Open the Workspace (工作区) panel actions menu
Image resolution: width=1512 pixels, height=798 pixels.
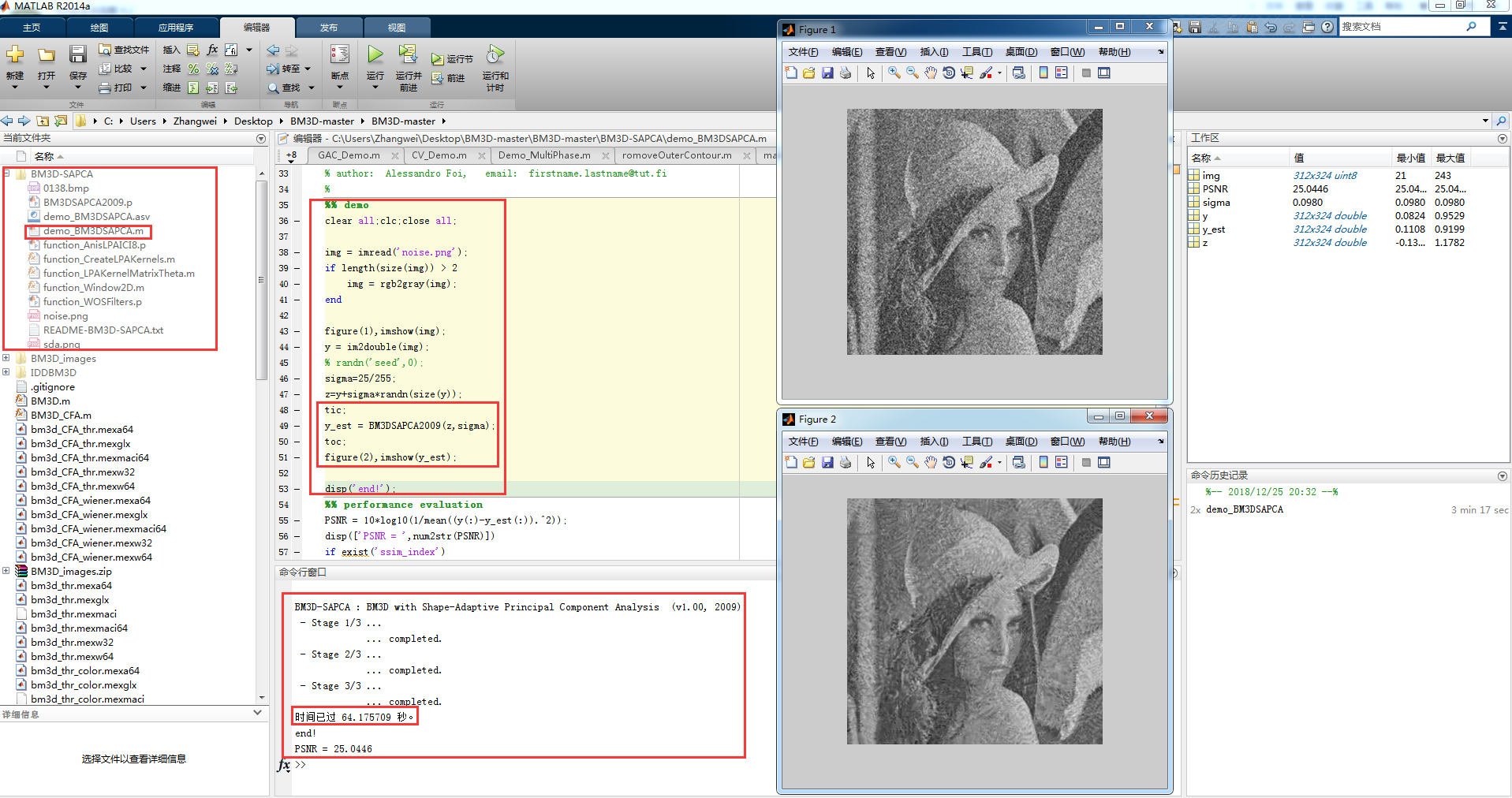click(x=1502, y=138)
